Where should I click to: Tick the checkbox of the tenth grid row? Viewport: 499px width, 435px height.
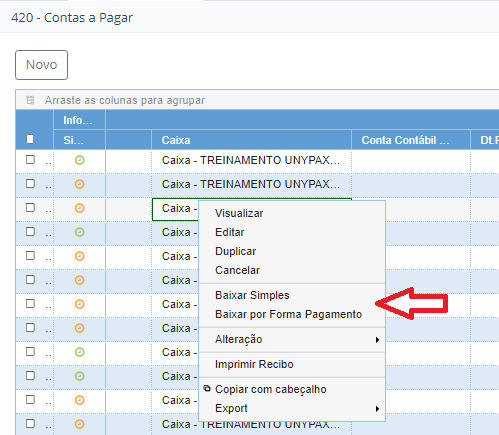click(x=30, y=376)
